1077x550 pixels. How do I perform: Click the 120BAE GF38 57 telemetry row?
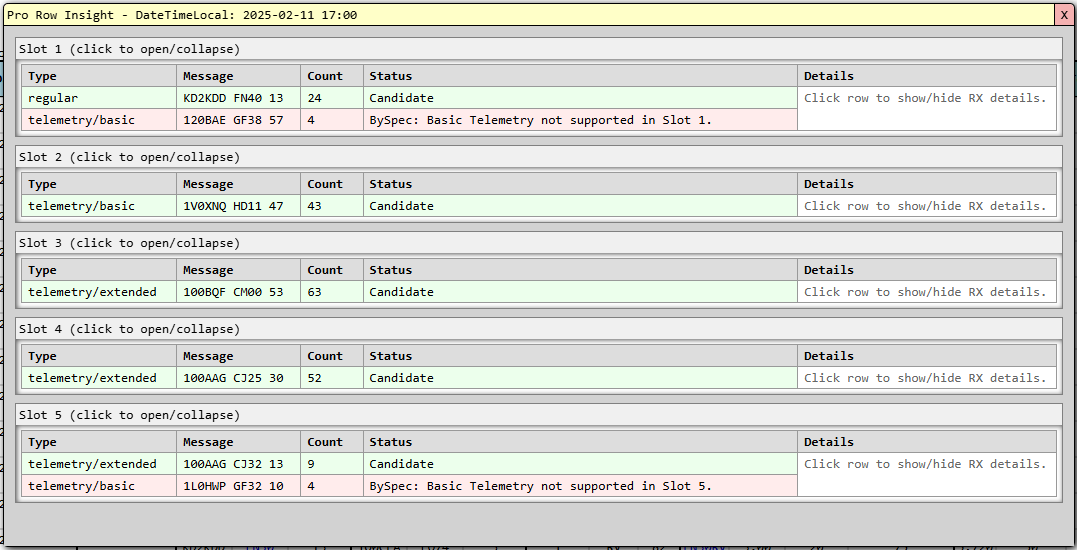233,120
